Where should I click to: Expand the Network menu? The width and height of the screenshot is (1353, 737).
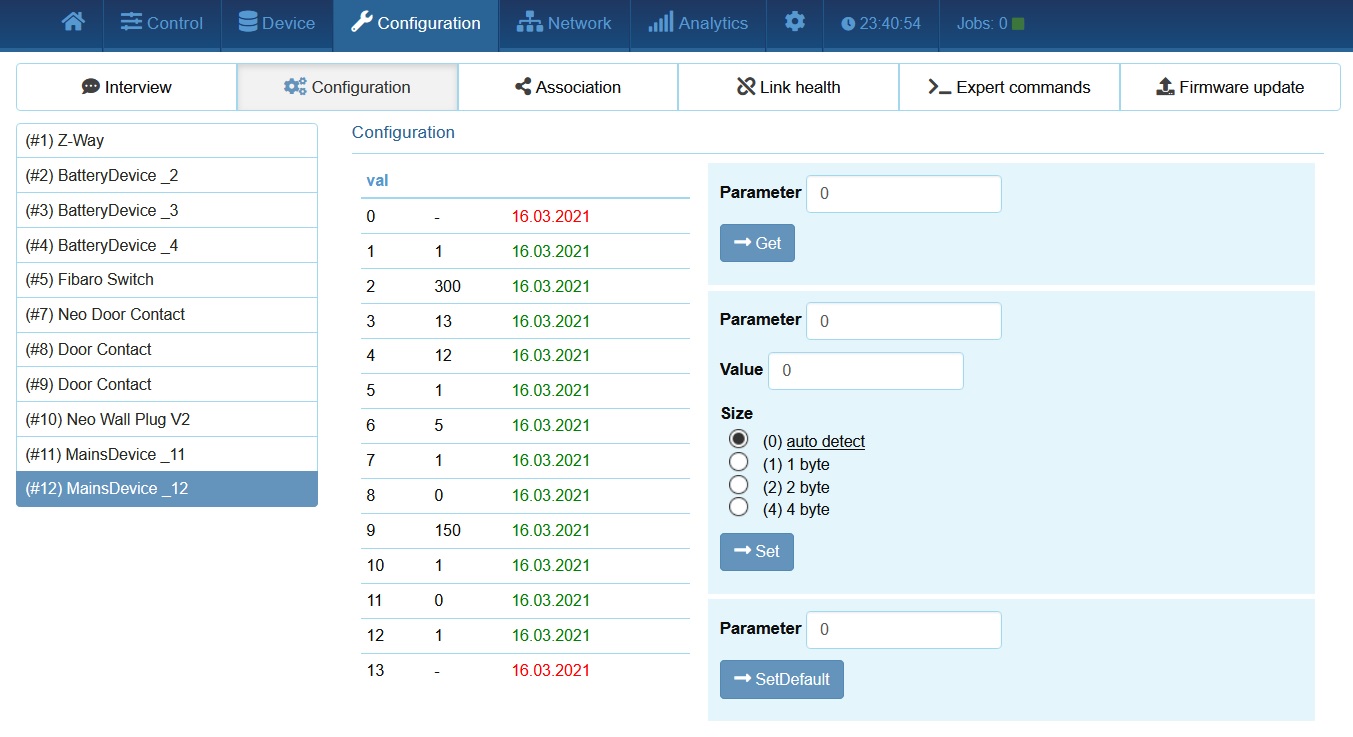[564, 23]
